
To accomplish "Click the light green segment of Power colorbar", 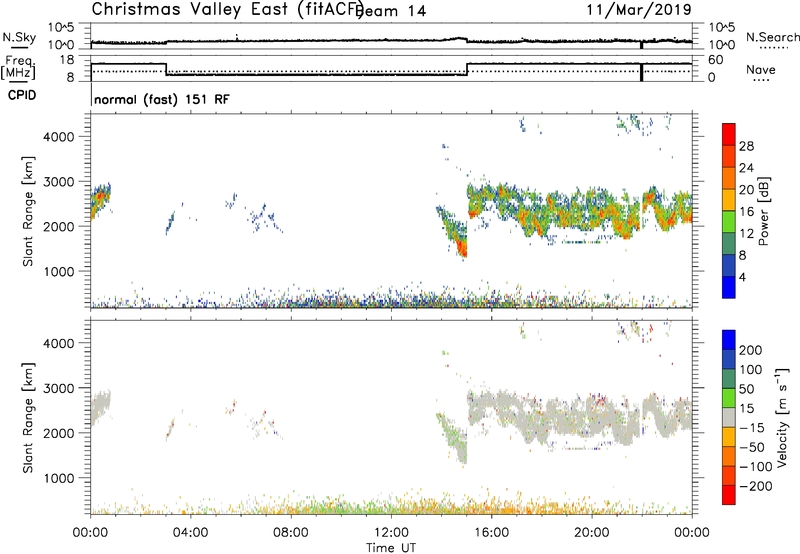I will point(729,222).
